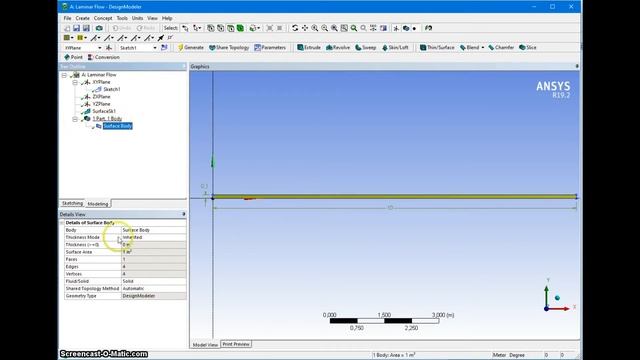Switch to the Sketching tab

click(x=72, y=203)
